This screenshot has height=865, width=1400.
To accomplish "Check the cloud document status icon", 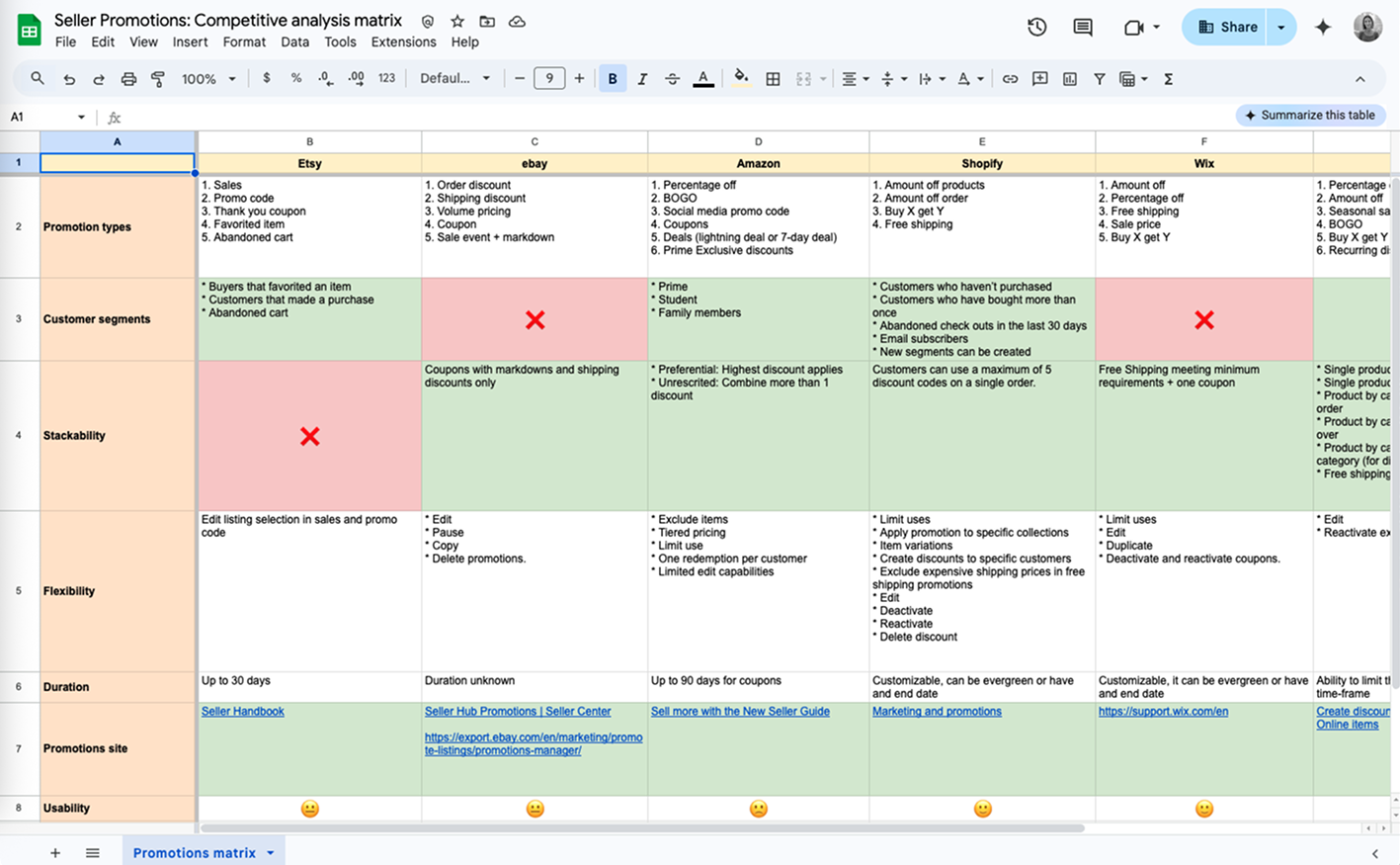I will pyautogui.click(x=517, y=21).
